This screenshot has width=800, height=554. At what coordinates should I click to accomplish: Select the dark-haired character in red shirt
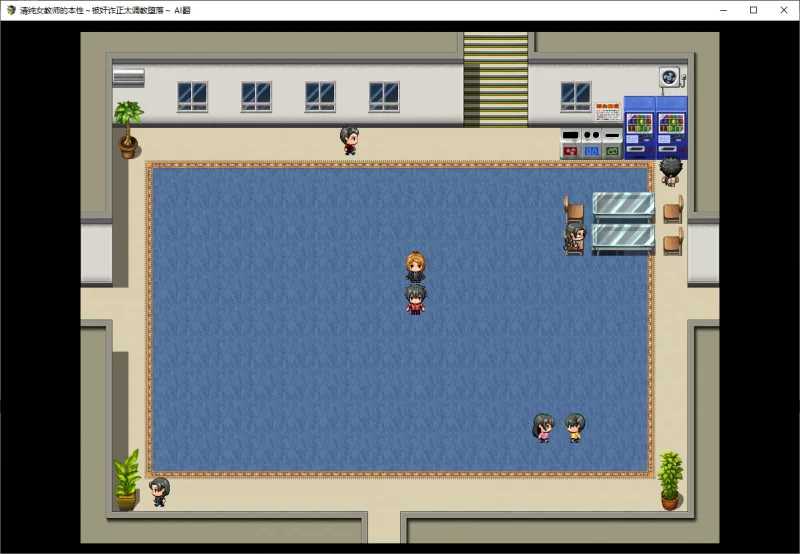point(415,299)
